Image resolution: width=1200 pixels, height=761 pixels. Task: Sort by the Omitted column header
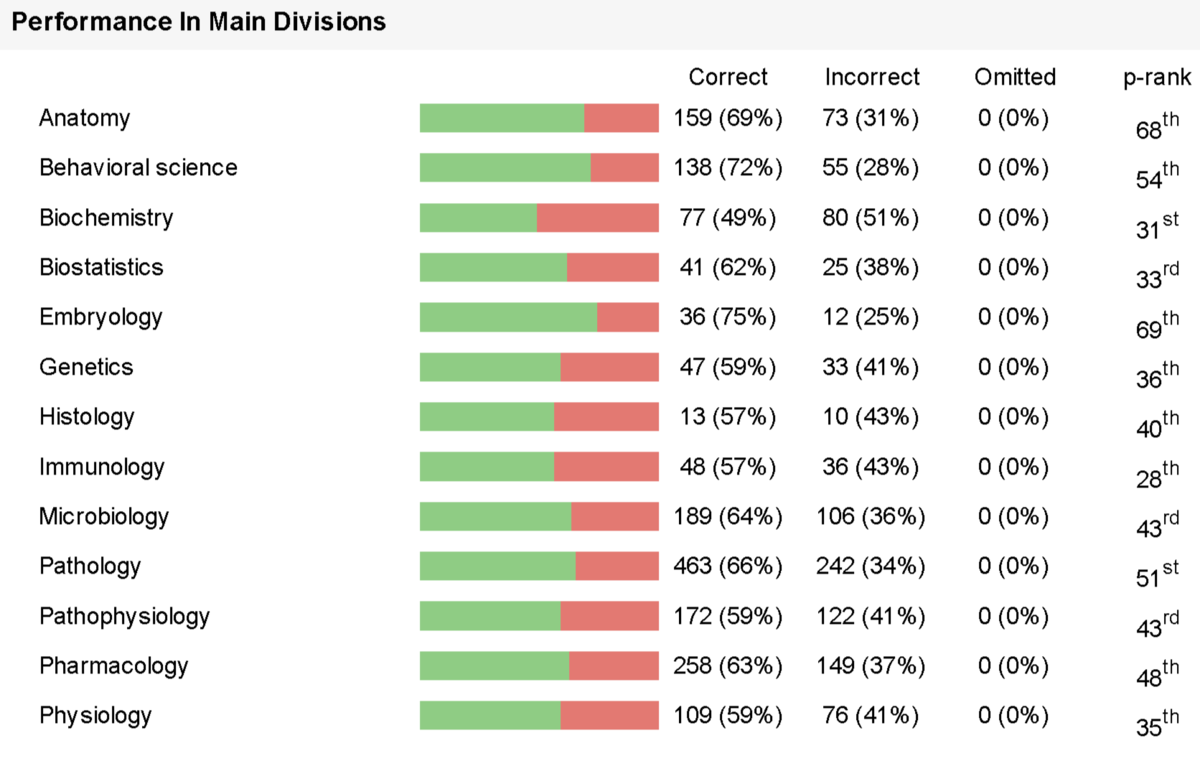[x=1015, y=77]
